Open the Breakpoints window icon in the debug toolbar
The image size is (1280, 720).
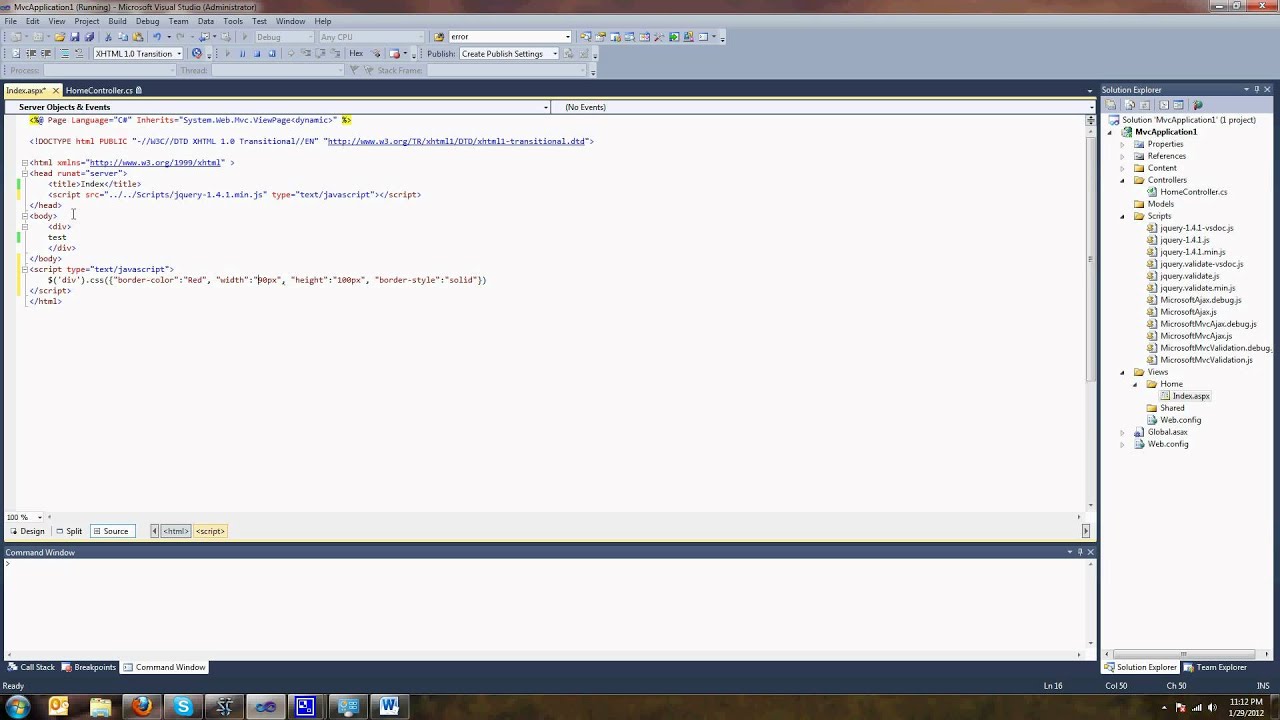point(394,53)
